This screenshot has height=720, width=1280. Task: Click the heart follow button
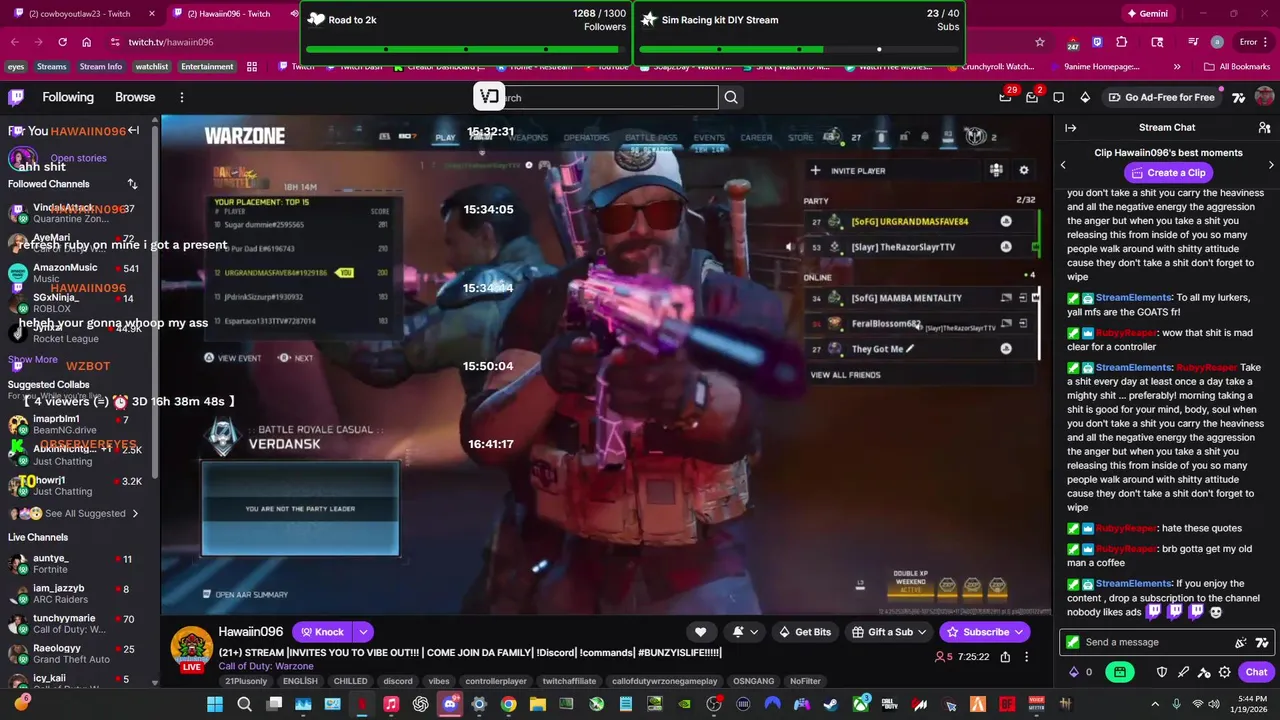pos(700,632)
